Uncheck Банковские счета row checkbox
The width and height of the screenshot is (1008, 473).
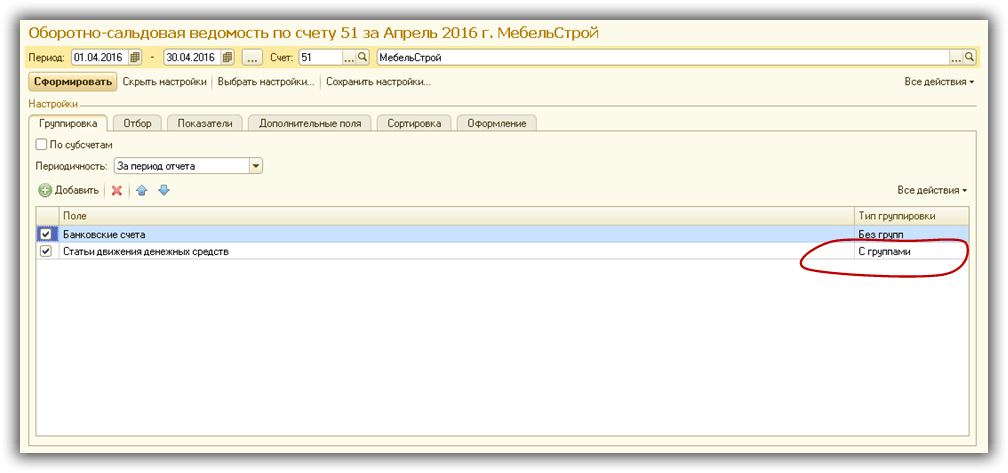(x=46, y=234)
